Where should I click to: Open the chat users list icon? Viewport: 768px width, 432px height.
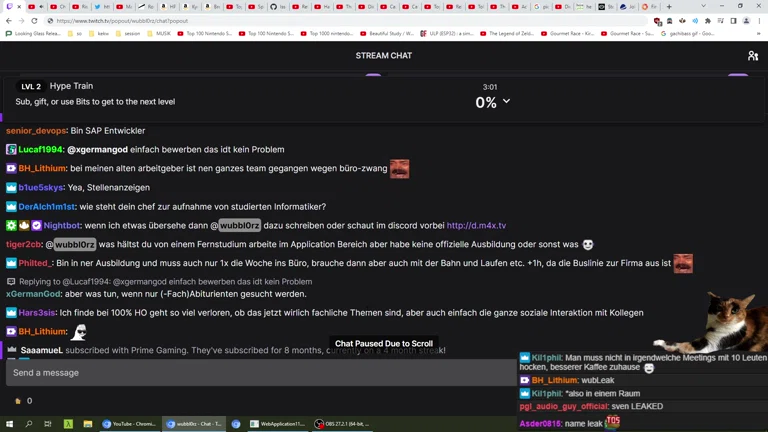[753, 56]
